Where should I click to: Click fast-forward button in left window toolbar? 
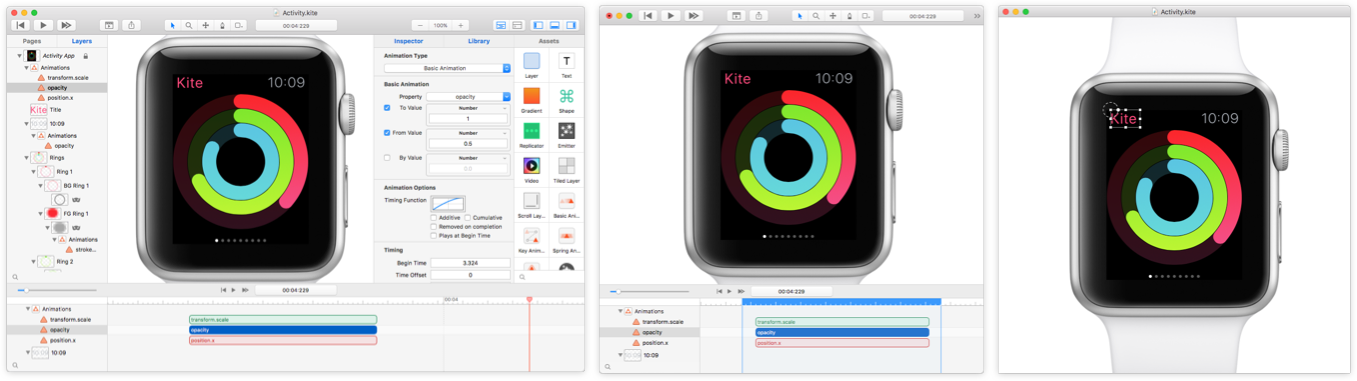point(66,25)
